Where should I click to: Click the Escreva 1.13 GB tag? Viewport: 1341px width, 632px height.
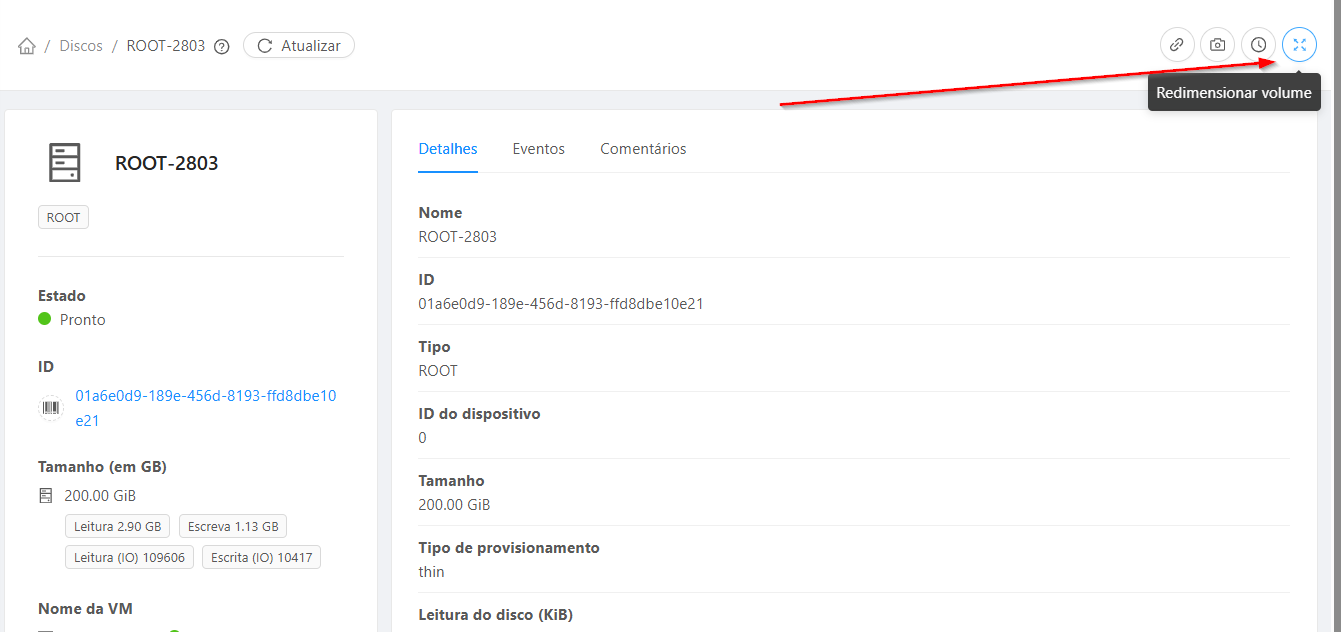233,527
